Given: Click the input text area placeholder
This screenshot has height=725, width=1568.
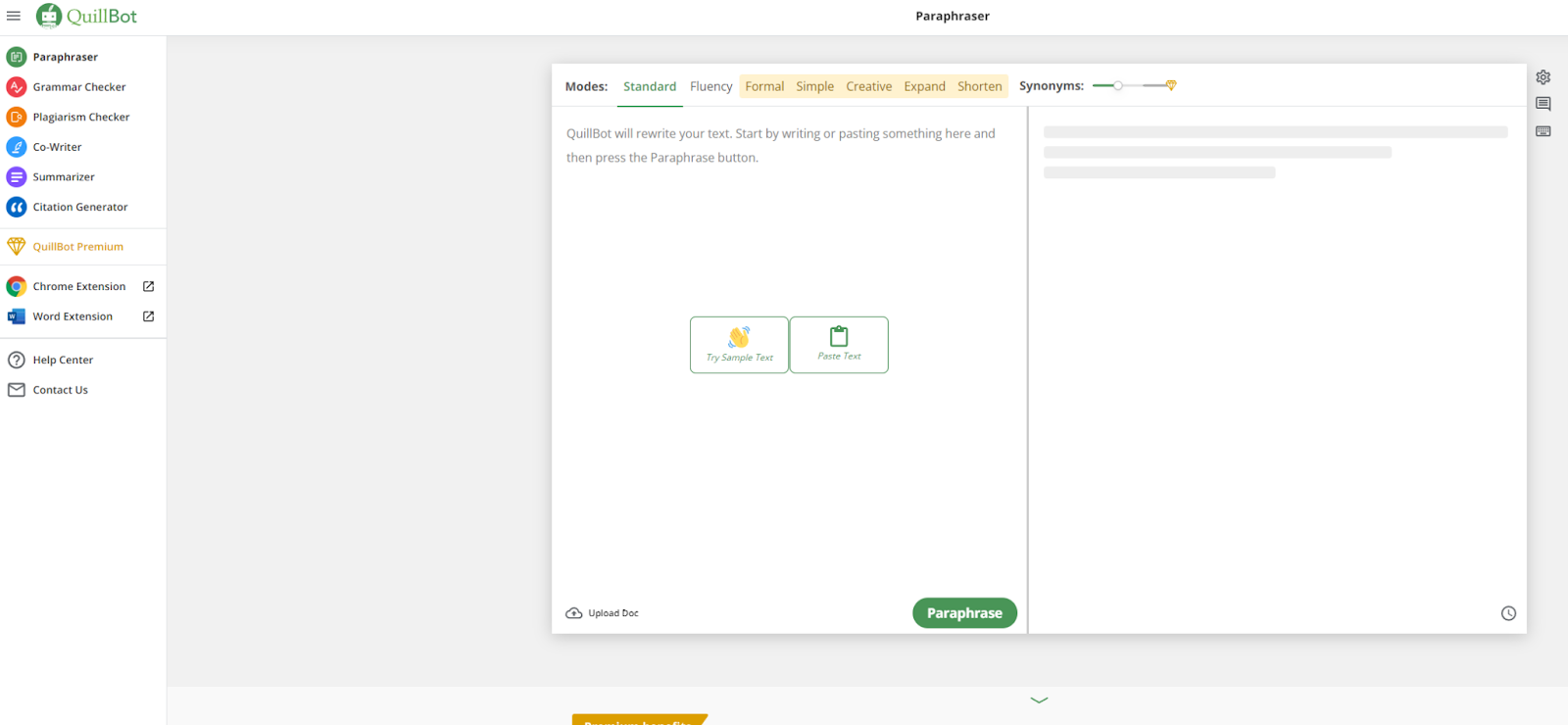Looking at the screenshot, I should click(781, 145).
